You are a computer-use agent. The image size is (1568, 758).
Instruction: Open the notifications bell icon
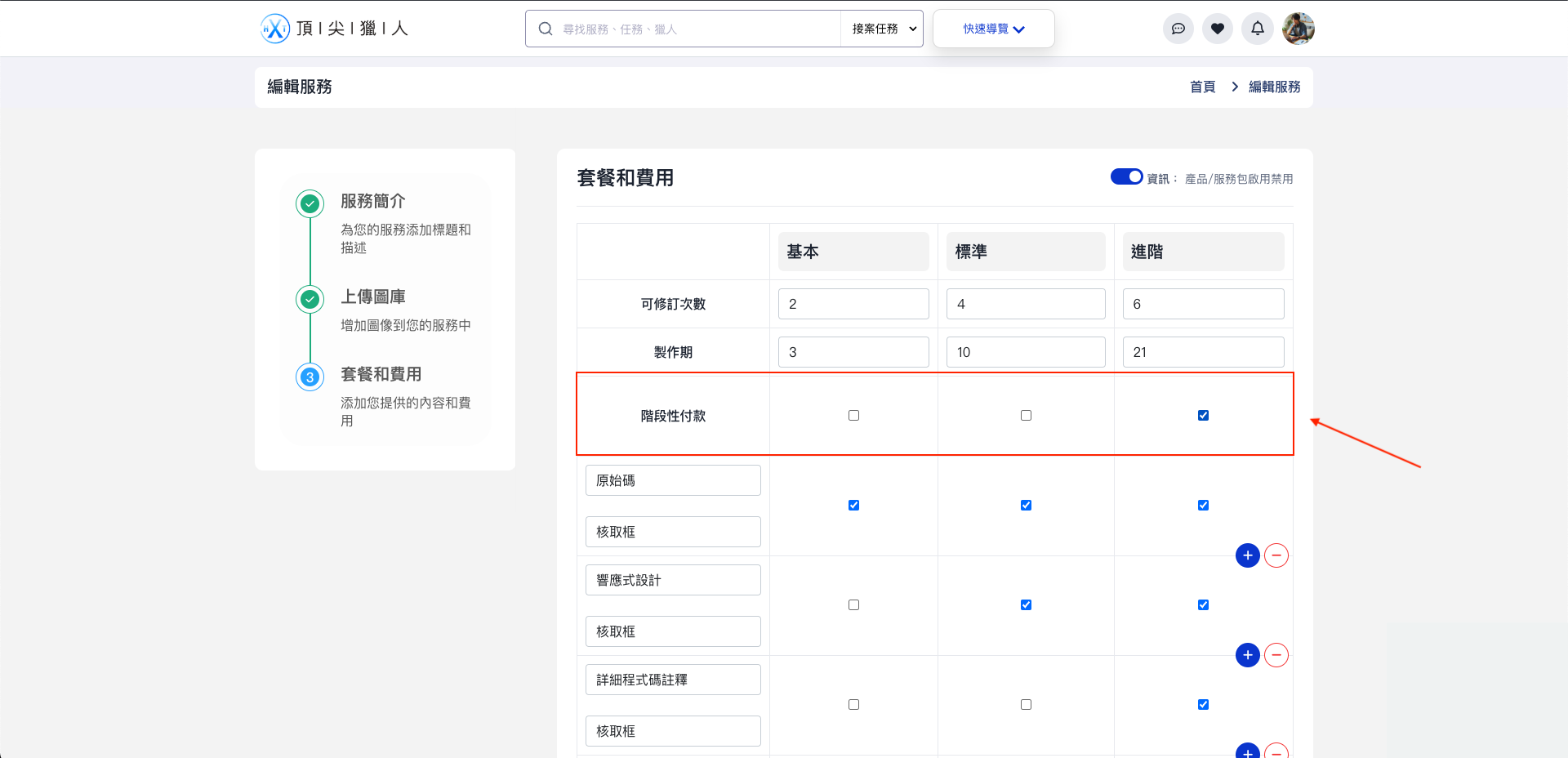pyautogui.click(x=1257, y=29)
